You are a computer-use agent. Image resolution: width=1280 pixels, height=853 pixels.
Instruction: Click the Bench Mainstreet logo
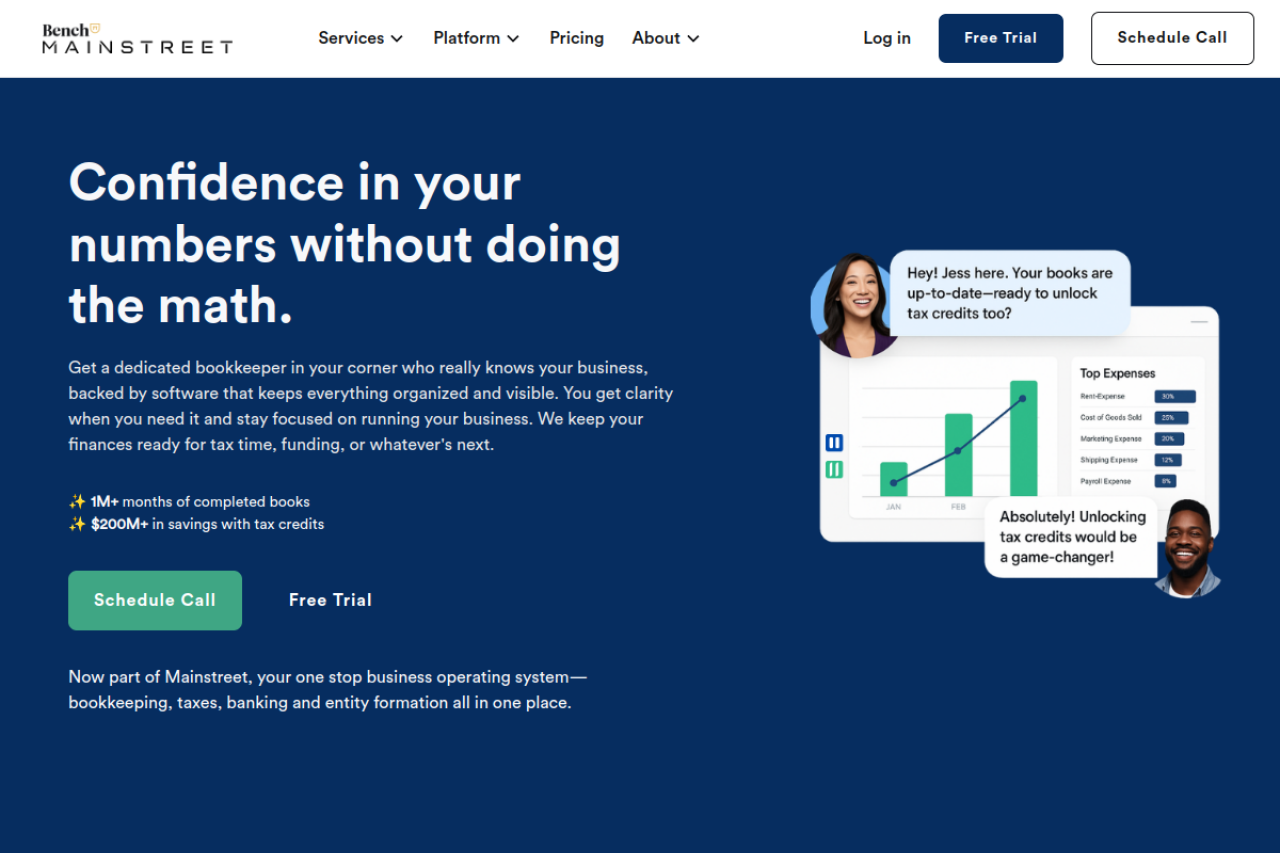point(137,38)
